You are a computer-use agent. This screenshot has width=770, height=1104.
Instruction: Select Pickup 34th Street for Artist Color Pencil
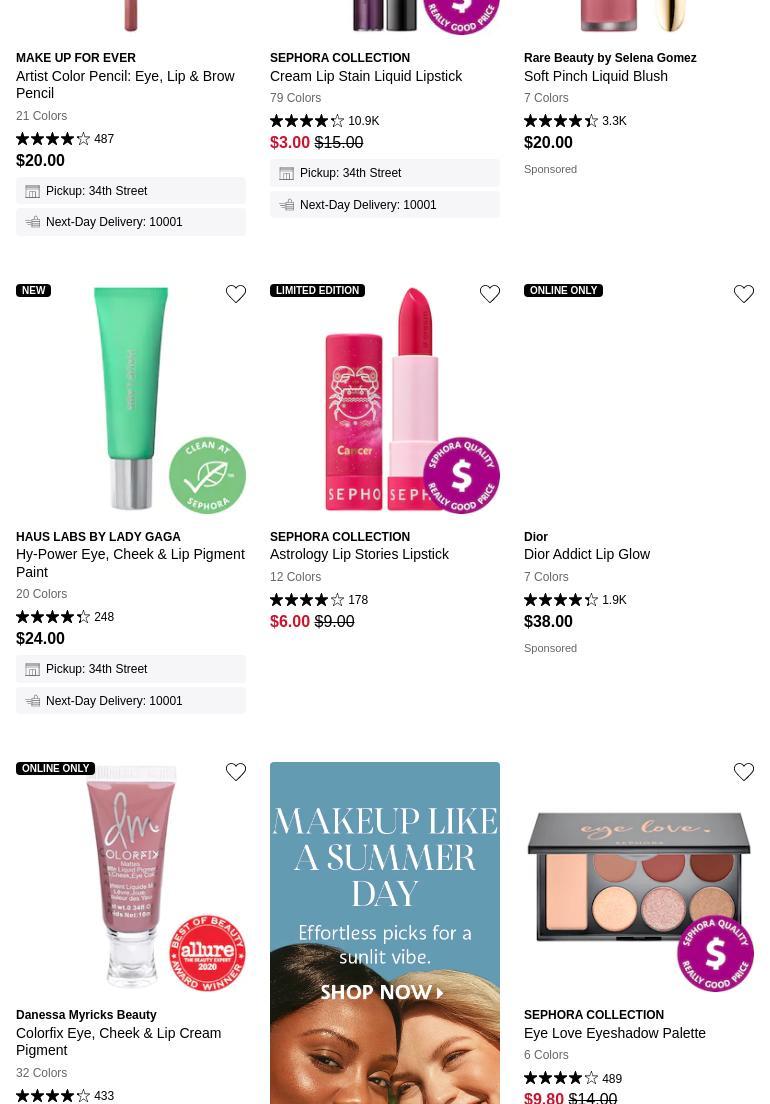pyautogui.click(x=131, y=191)
